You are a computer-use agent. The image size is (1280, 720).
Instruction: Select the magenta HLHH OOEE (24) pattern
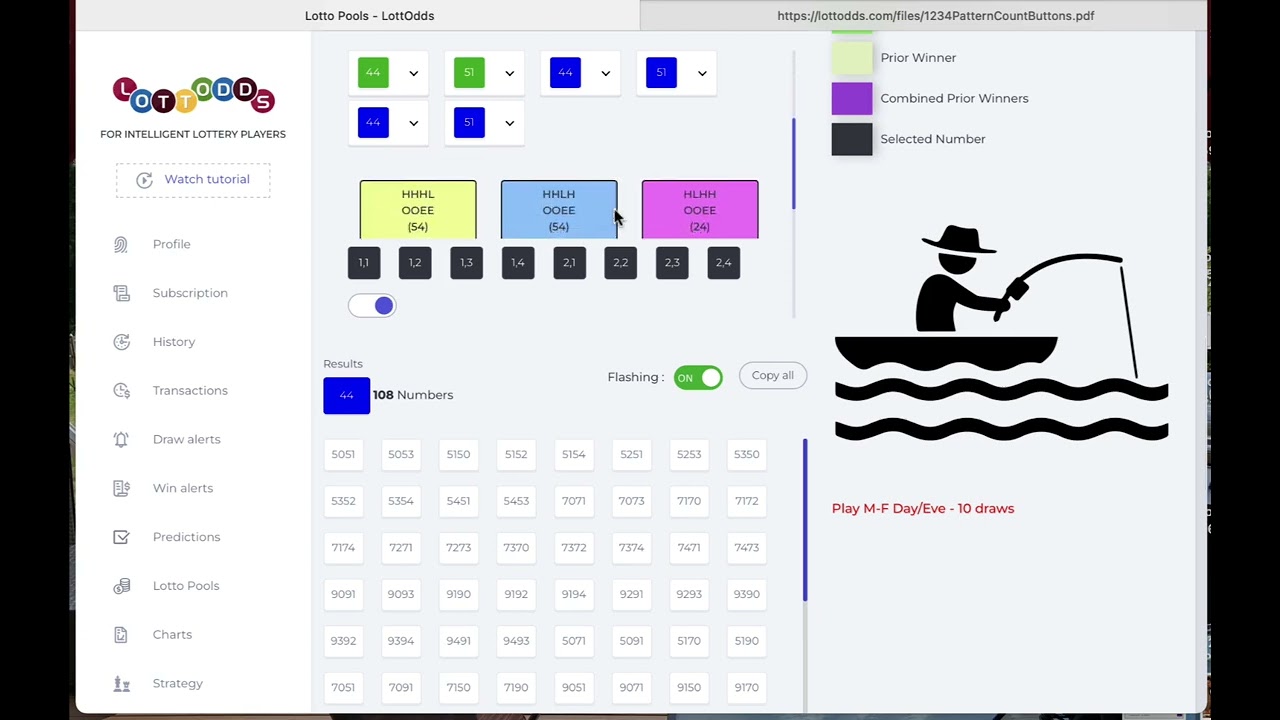(x=700, y=210)
